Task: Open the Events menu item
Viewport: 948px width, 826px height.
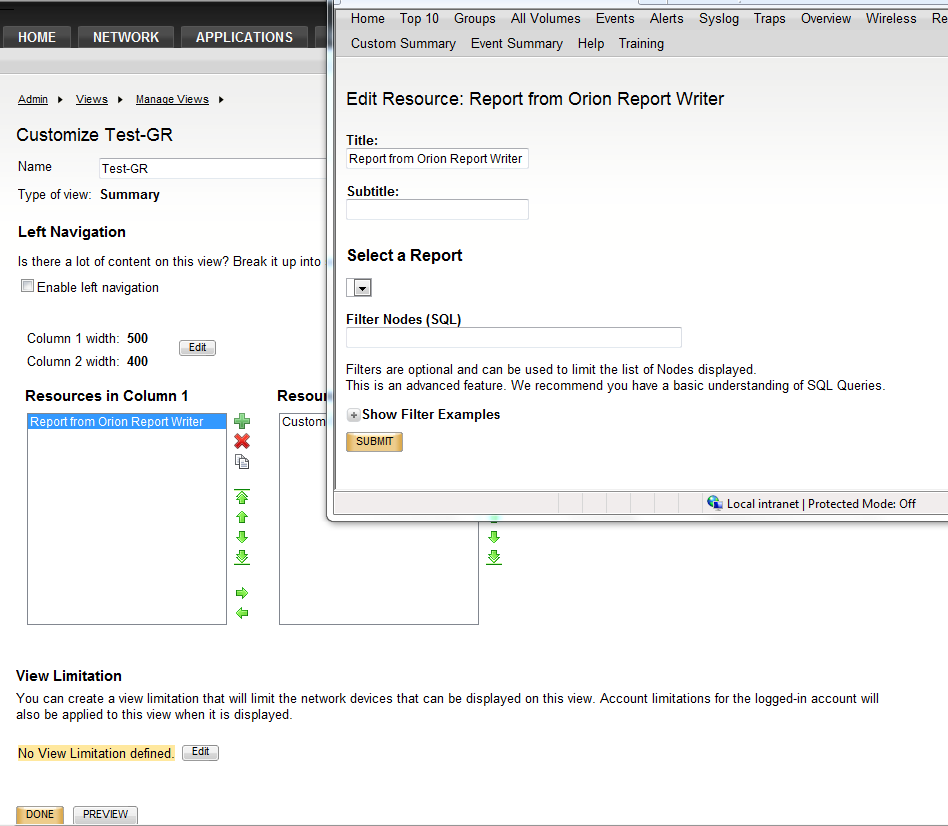Action: (x=615, y=19)
